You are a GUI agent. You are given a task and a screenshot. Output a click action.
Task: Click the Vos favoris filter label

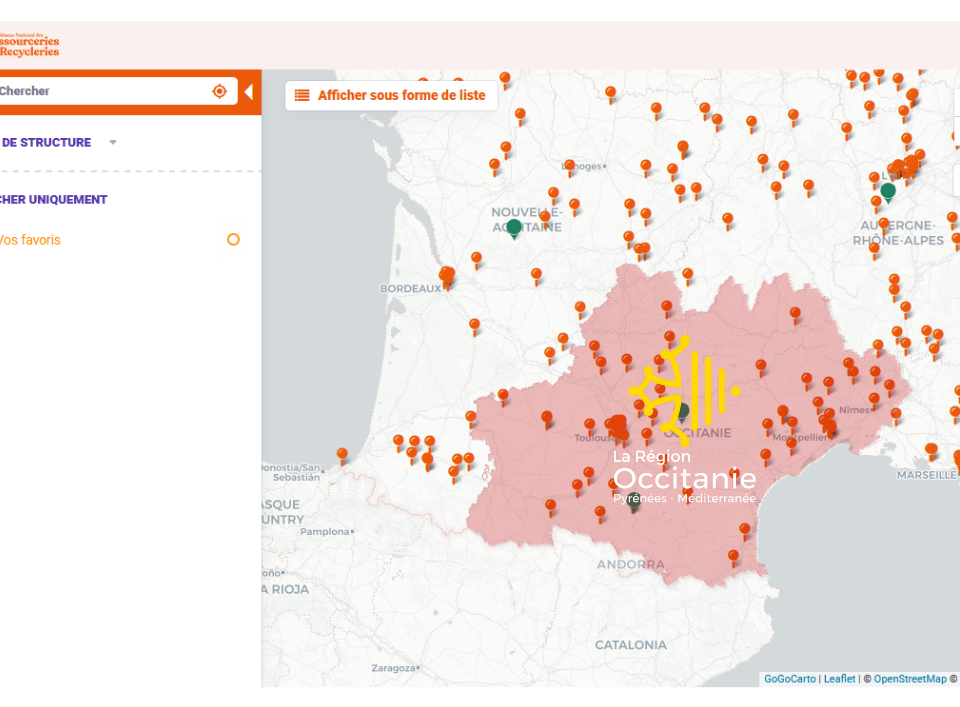click(x=30, y=240)
